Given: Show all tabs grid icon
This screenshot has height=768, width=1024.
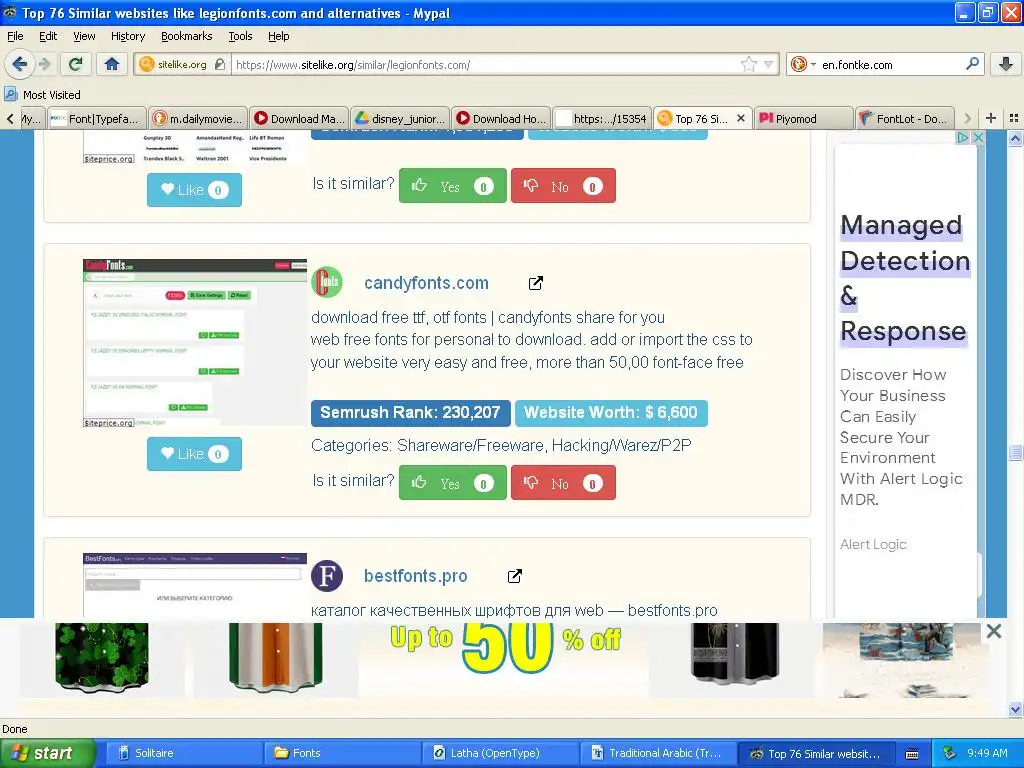Looking at the screenshot, I should coord(1014,118).
